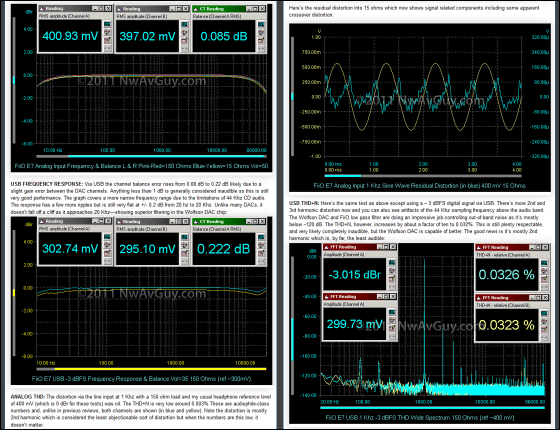Image resolution: width=560 pixels, height=430 pixels.
Task: Click the cyan display icon beside 302.74 mV
Action: click(107, 237)
